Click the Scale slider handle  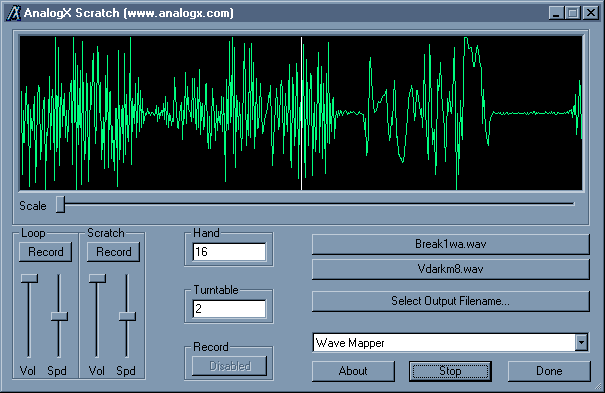pyautogui.click(x=60, y=204)
